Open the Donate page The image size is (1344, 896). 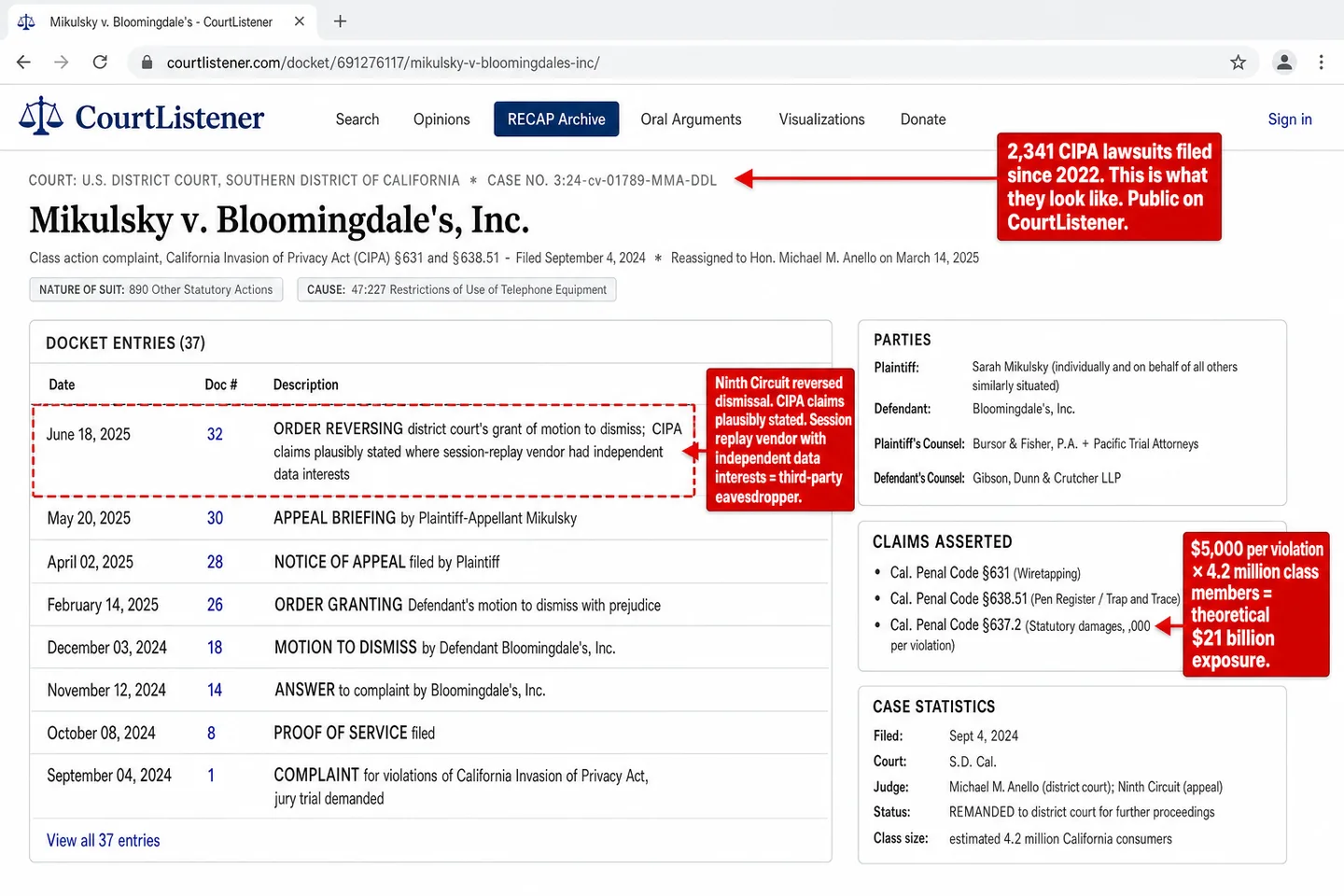(923, 119)
